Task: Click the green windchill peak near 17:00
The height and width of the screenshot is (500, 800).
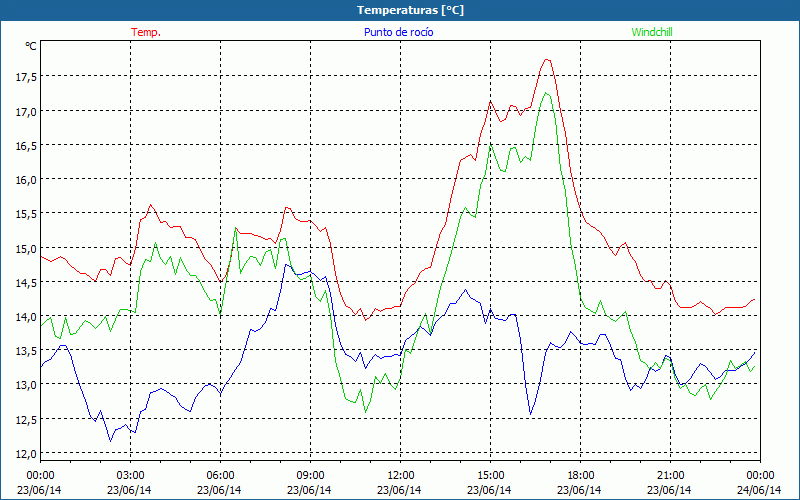Action: click(546, 93)
